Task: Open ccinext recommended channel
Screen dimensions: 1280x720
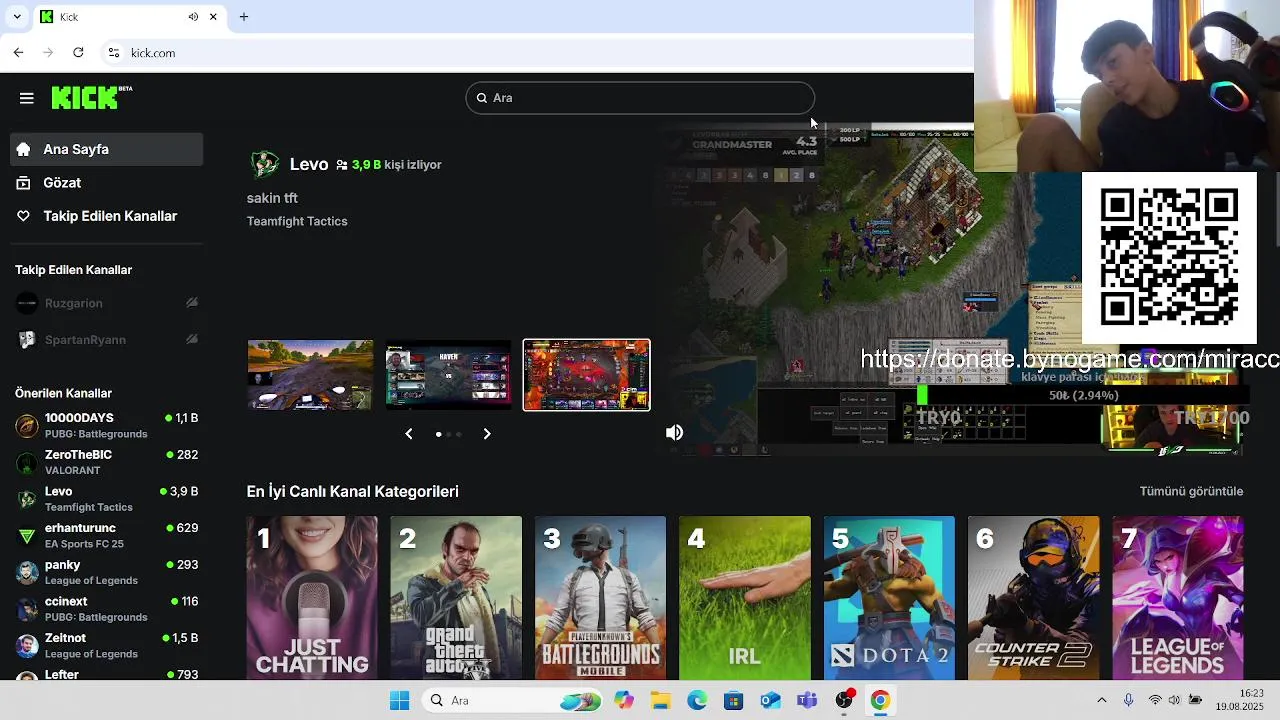Action: (x=106, y=609)
